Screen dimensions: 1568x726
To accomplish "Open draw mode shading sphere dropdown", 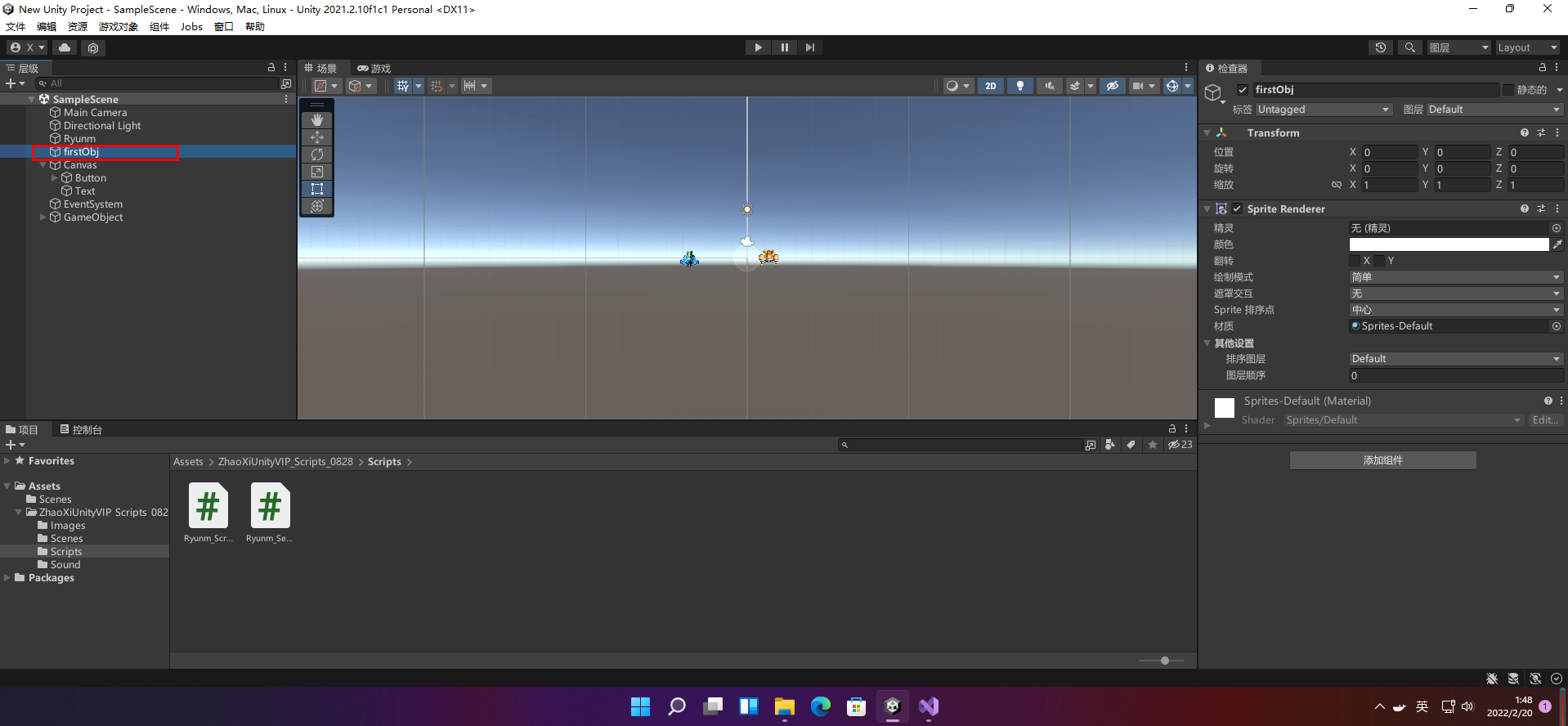I will point(956,86).
